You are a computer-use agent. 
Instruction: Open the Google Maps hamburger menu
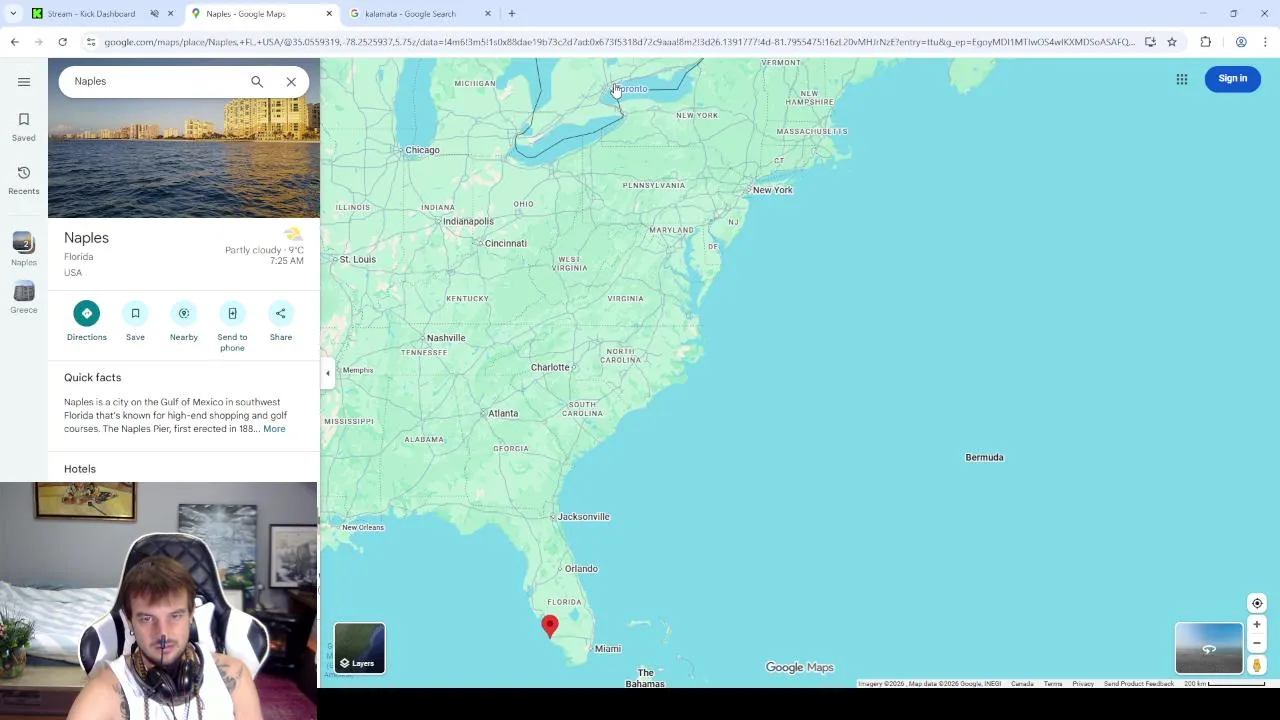pyautogui.click(x=24, y=82)
